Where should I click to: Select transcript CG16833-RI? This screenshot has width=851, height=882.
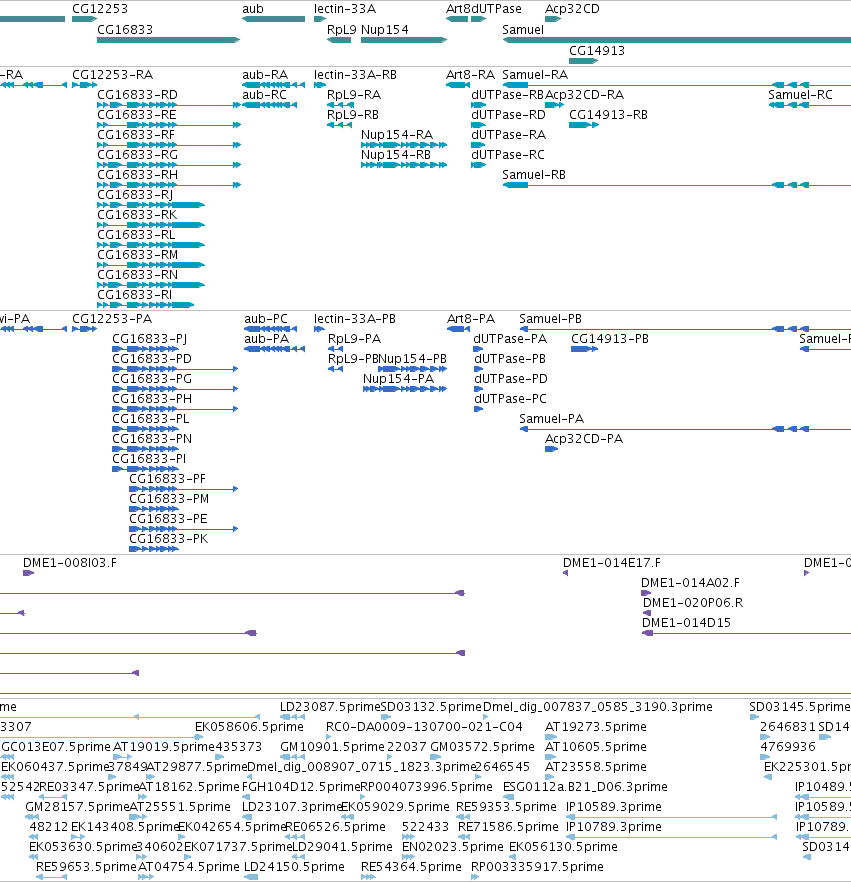tap(134, 295)
